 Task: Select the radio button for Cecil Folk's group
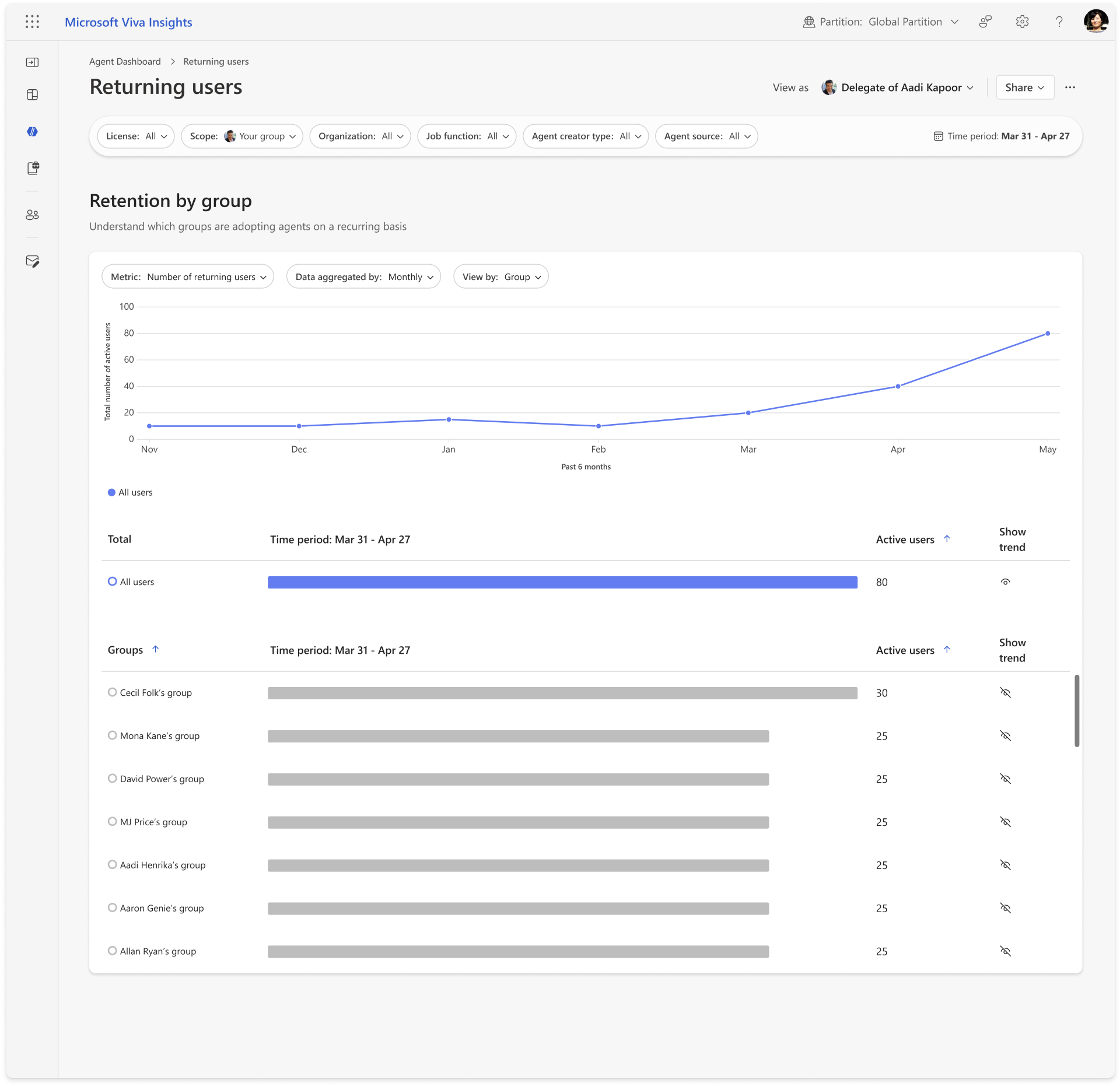tap(112, 692)
